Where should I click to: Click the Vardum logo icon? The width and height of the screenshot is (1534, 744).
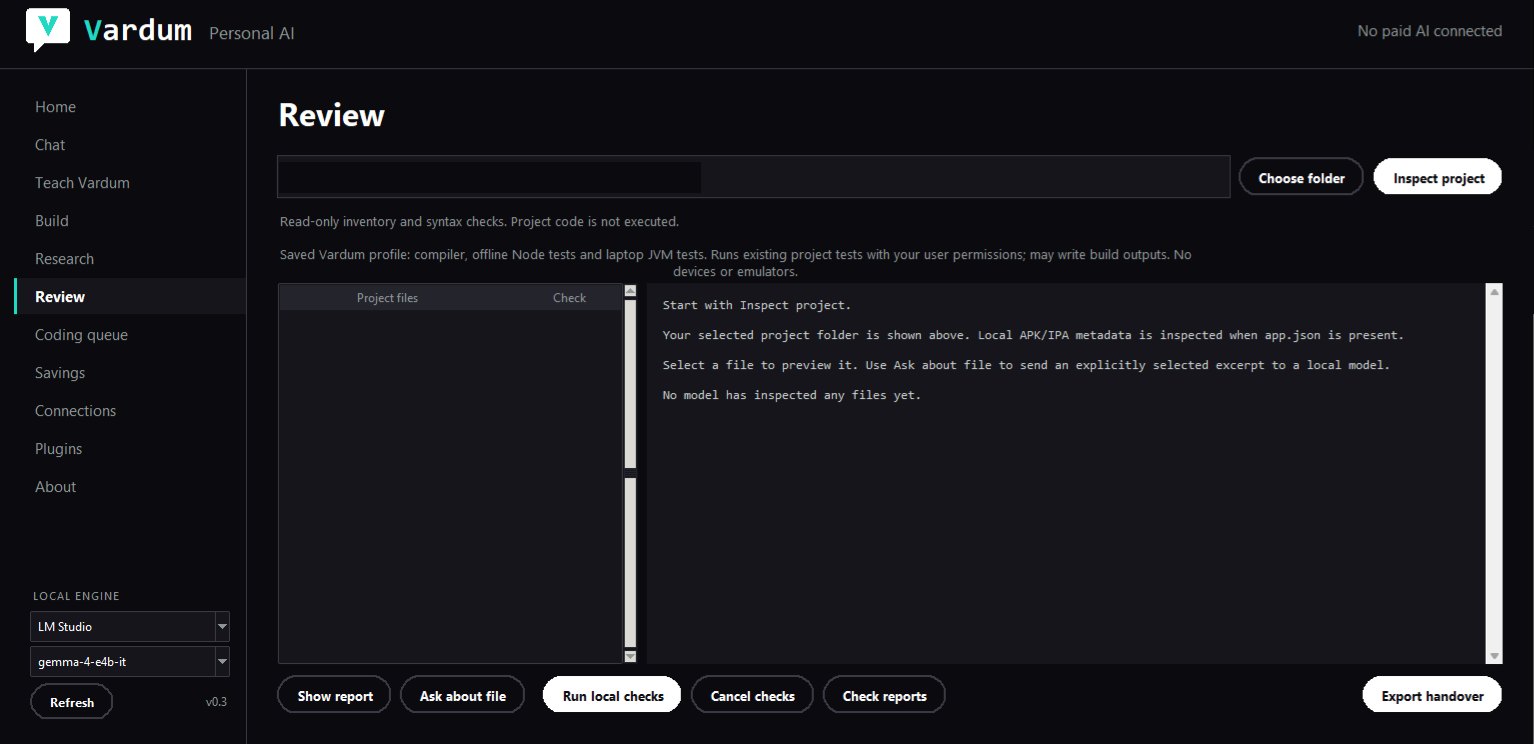tap(47, 30)
